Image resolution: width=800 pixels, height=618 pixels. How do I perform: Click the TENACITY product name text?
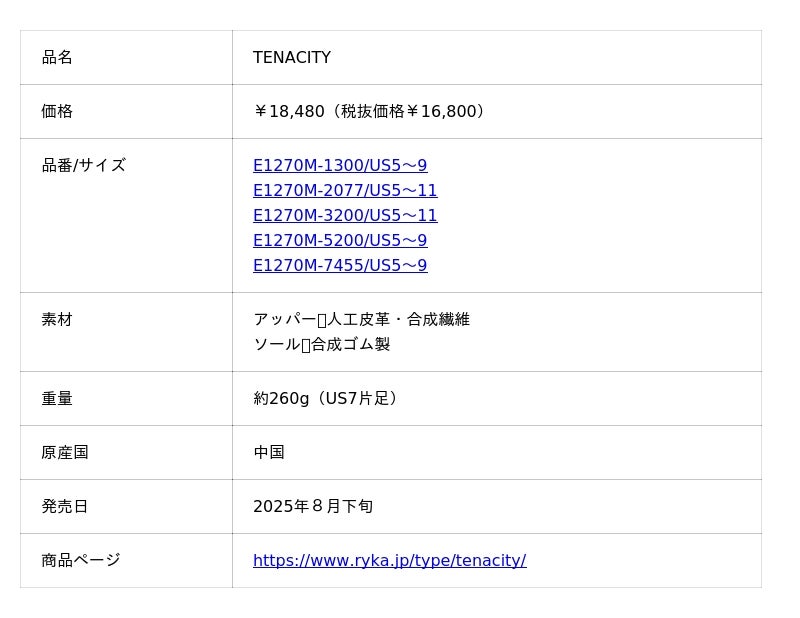click(x=292, y=58)
